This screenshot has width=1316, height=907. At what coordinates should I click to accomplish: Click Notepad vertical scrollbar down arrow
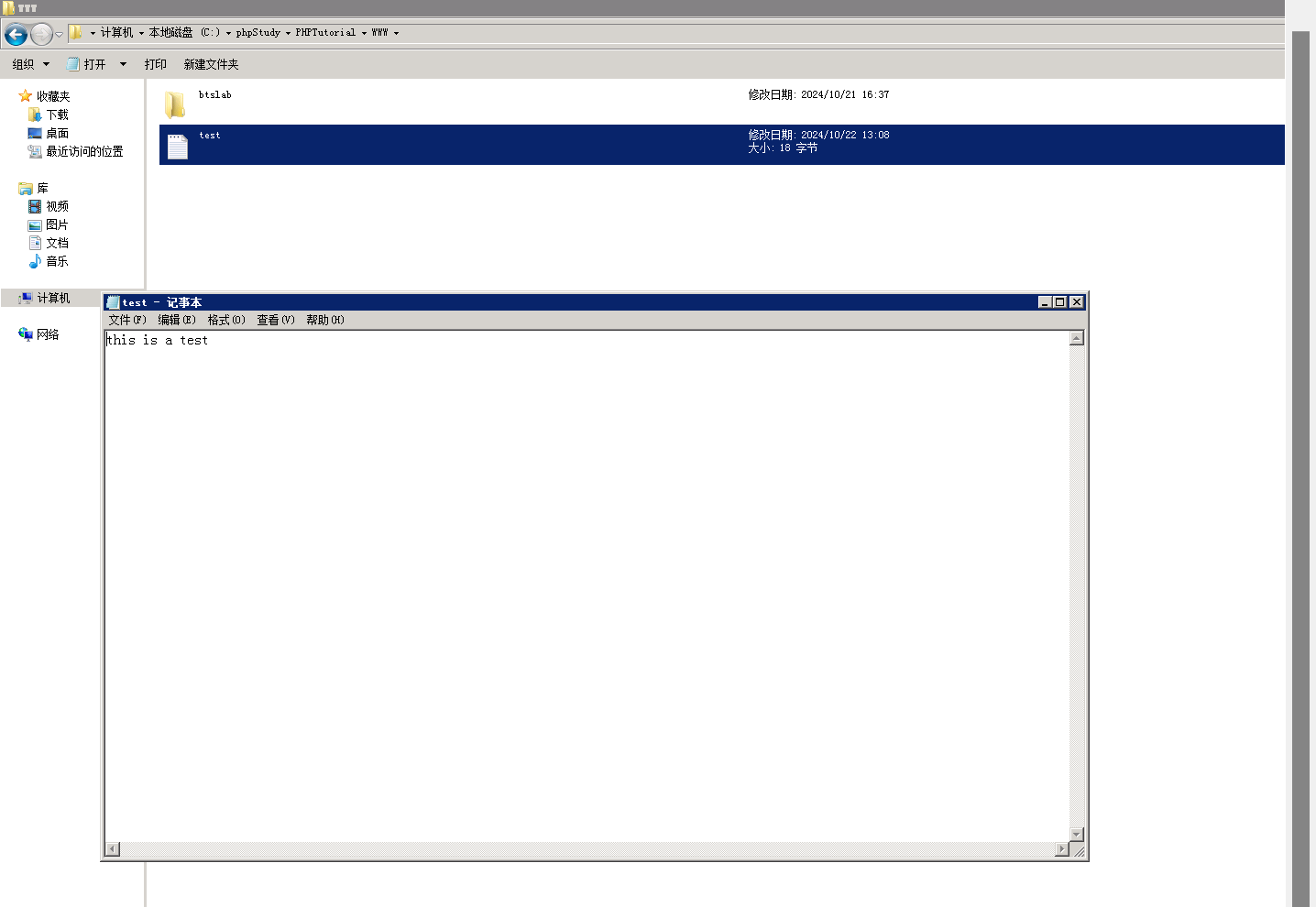pos(1077,835)
